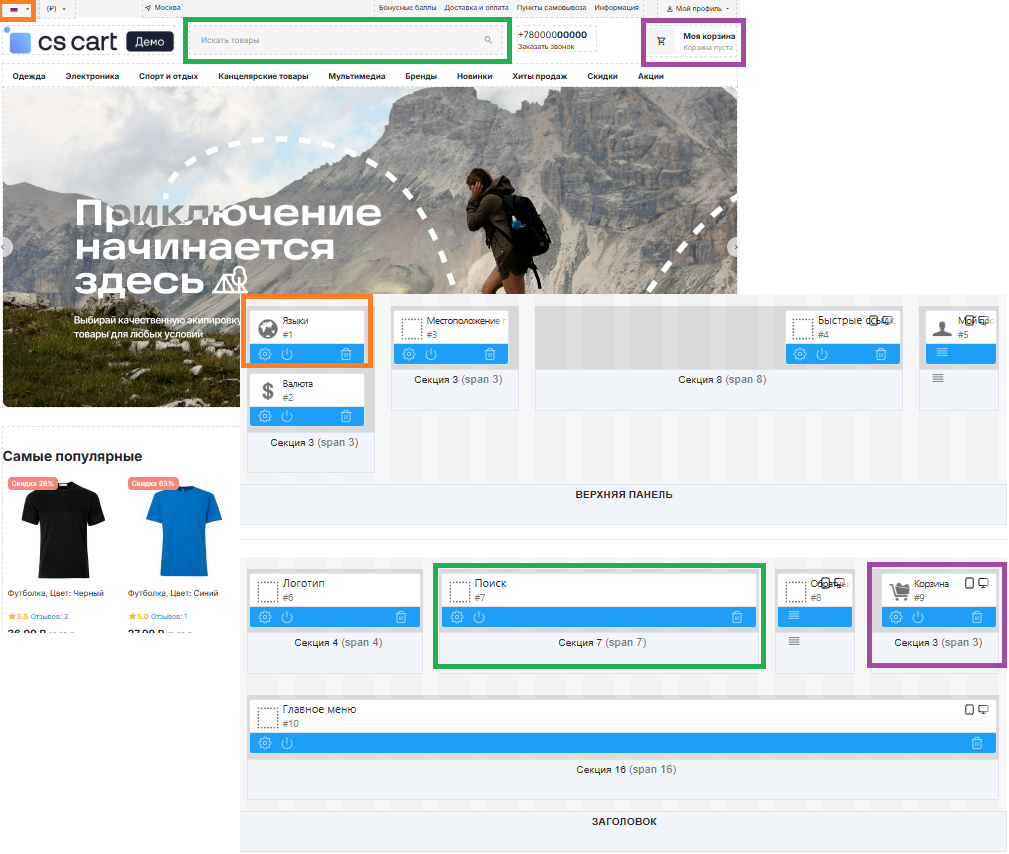Open the Электроника menu category

pyautogui.click(x=92, y=76)
